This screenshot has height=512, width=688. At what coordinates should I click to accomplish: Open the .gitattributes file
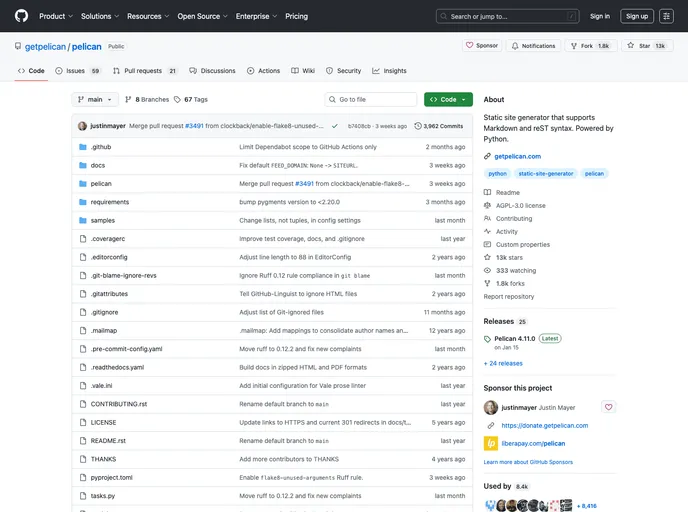coord(109,294)
